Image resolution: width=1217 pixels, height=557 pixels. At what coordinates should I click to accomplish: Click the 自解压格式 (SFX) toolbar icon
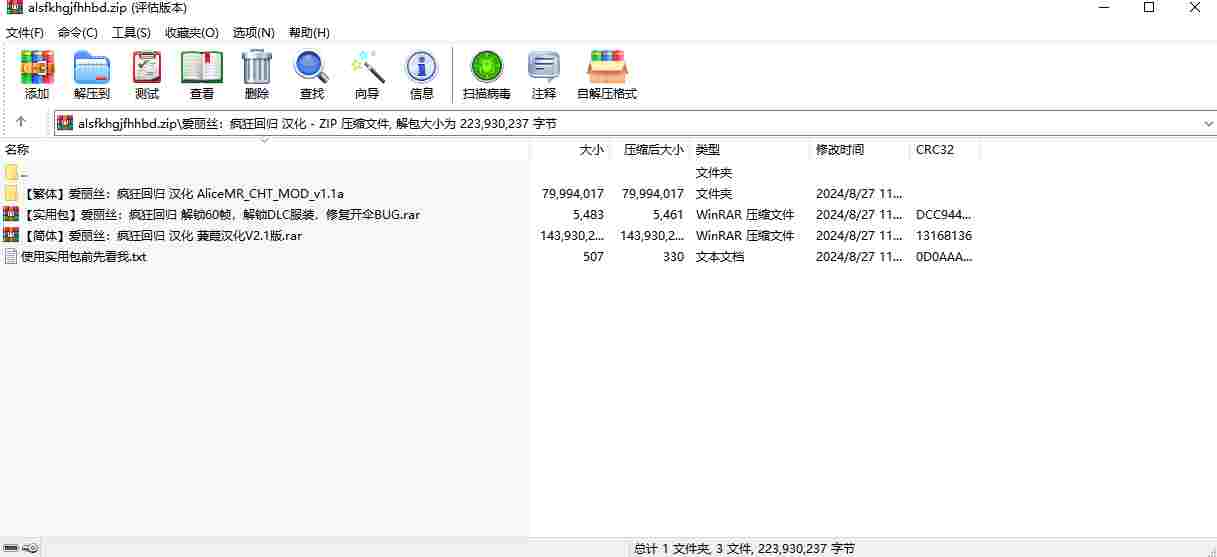607,68
